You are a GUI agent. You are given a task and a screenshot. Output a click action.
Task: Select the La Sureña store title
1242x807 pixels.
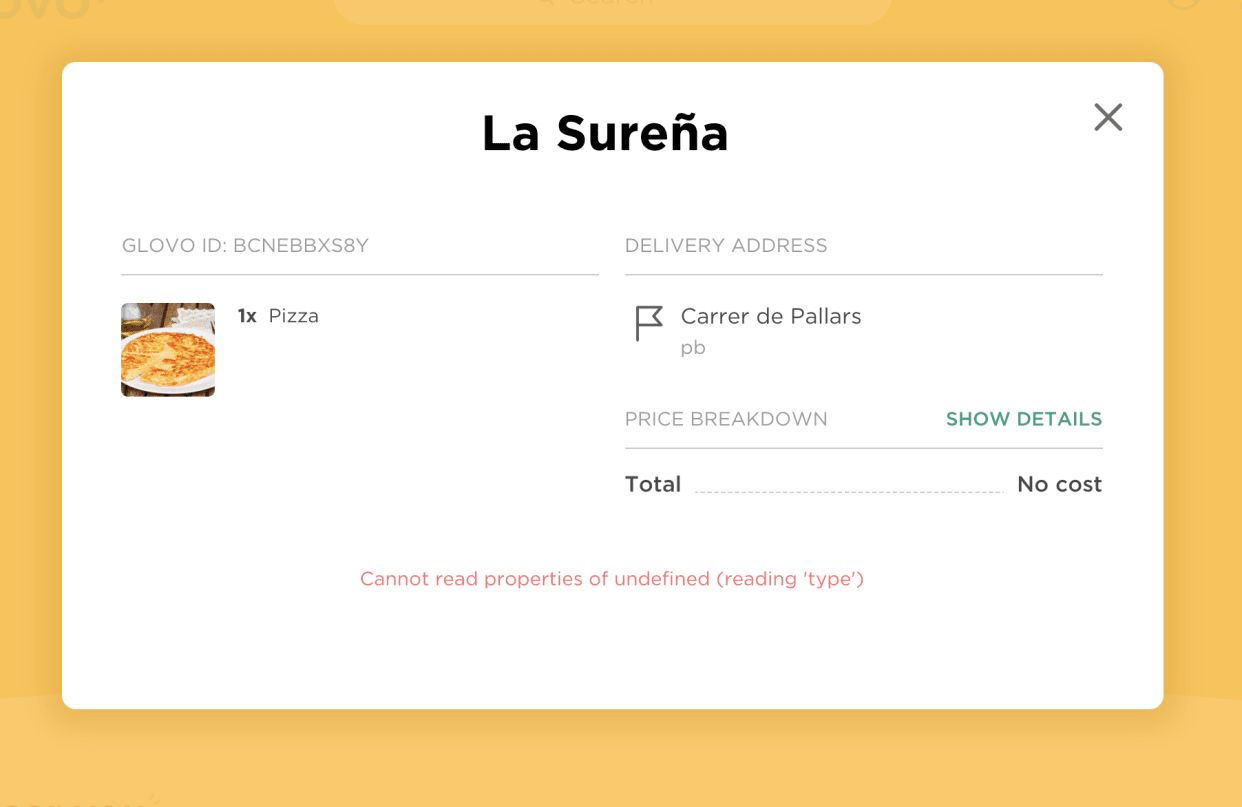(605, 133)
